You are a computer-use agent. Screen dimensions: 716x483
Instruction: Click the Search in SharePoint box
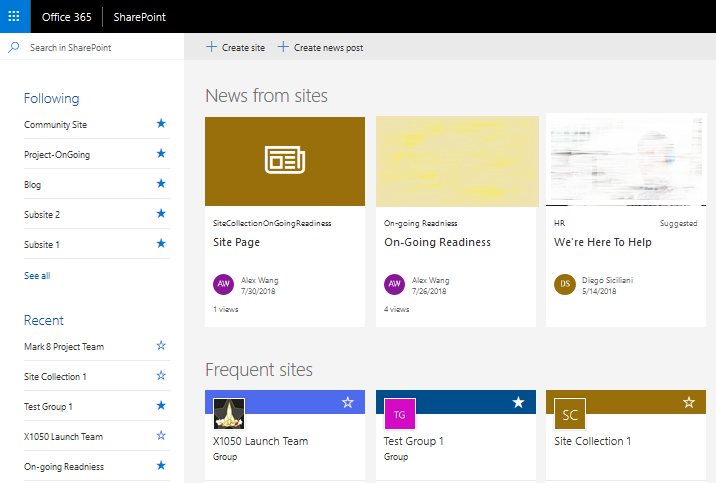pyautogui.click(x=92, y=47)
